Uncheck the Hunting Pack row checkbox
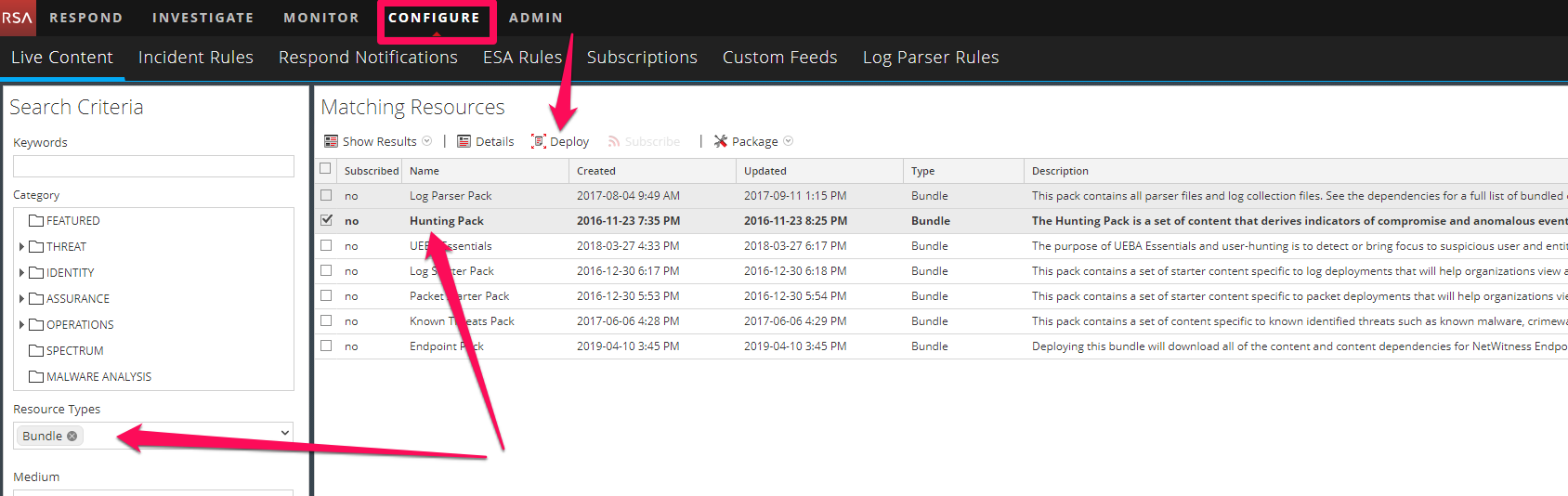Image resolution: width=1568 pixels, height=496 pixels. [326, 220]
